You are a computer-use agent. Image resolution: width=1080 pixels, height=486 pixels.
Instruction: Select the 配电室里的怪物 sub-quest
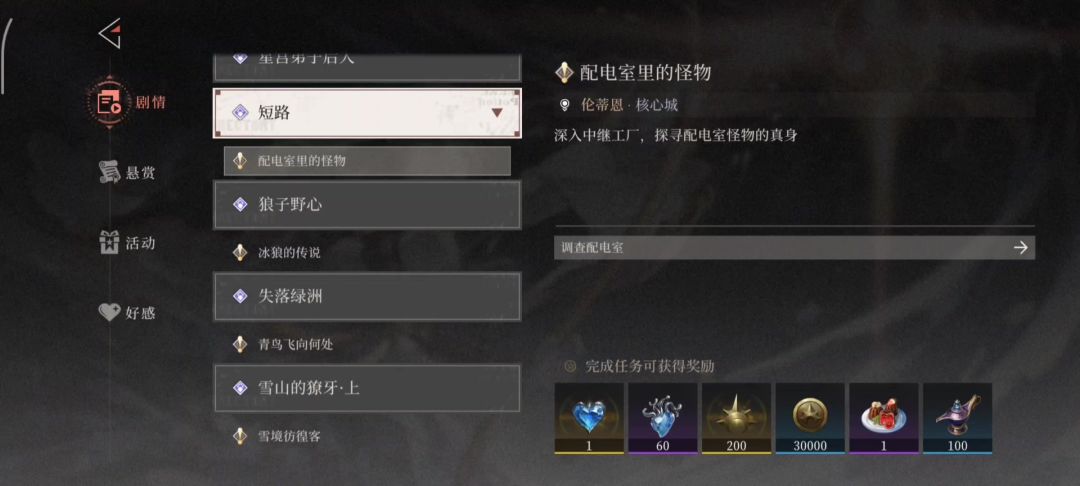[367, 161]
